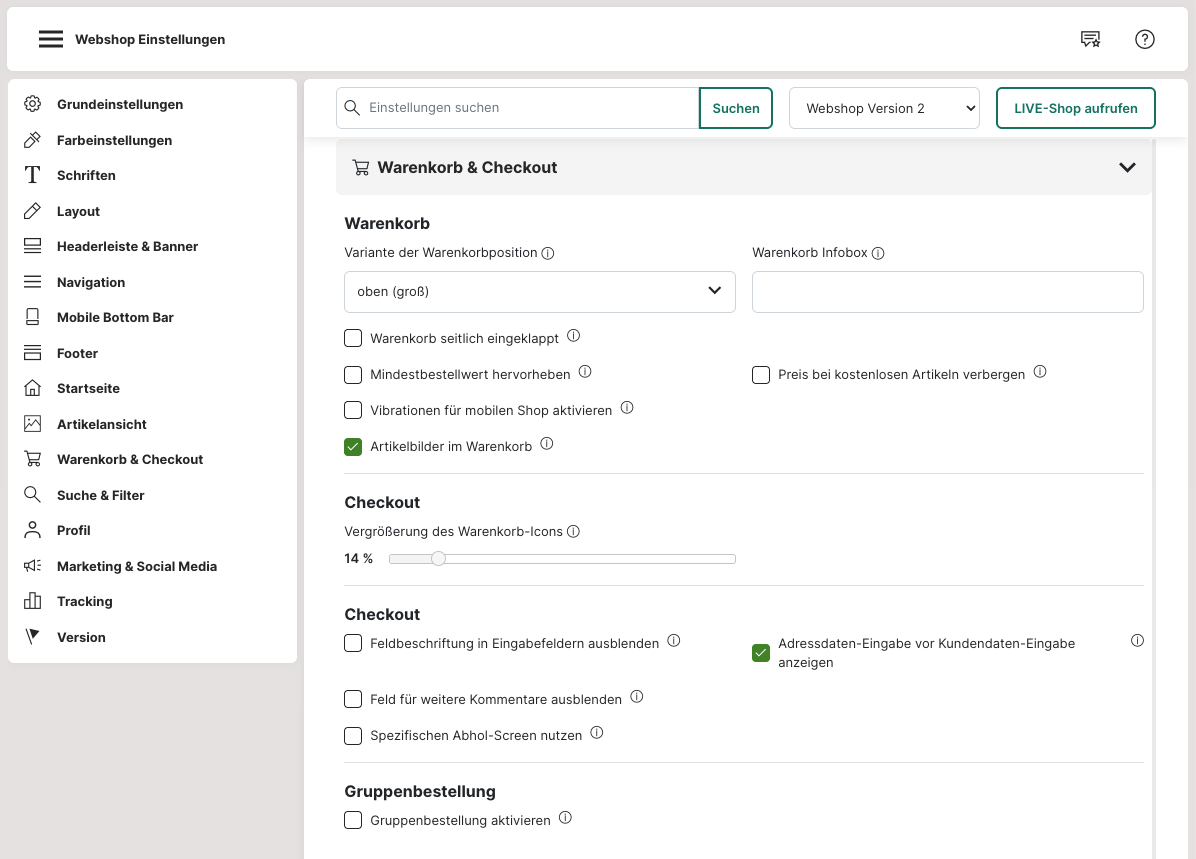The height and width of the screenshot is (859, 1196).
Task: Click the Grundeinstellungen gear icon
Action: [x=33, y=104]
